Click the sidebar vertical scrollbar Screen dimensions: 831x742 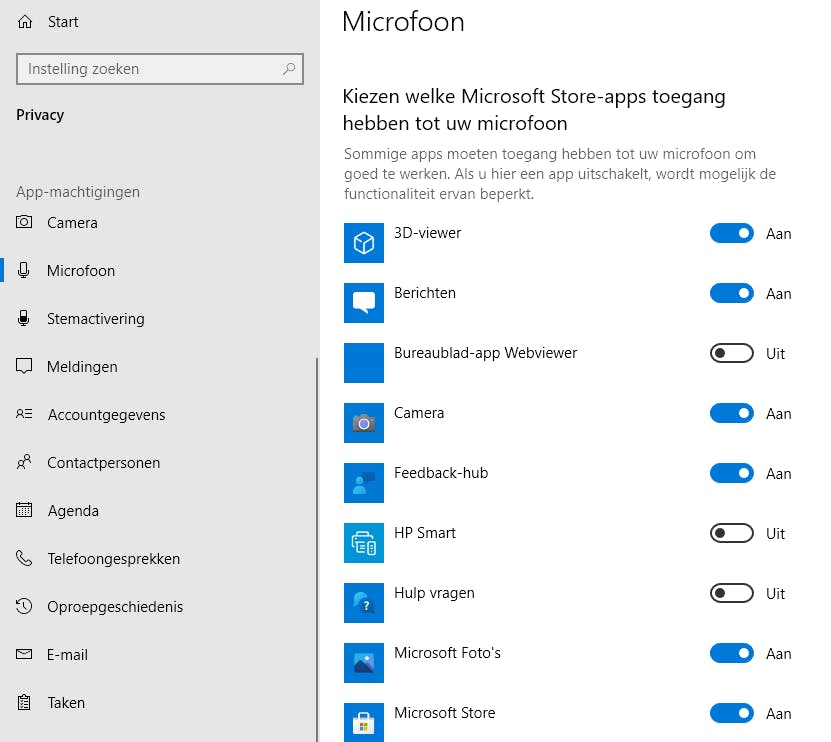(317, 549)
